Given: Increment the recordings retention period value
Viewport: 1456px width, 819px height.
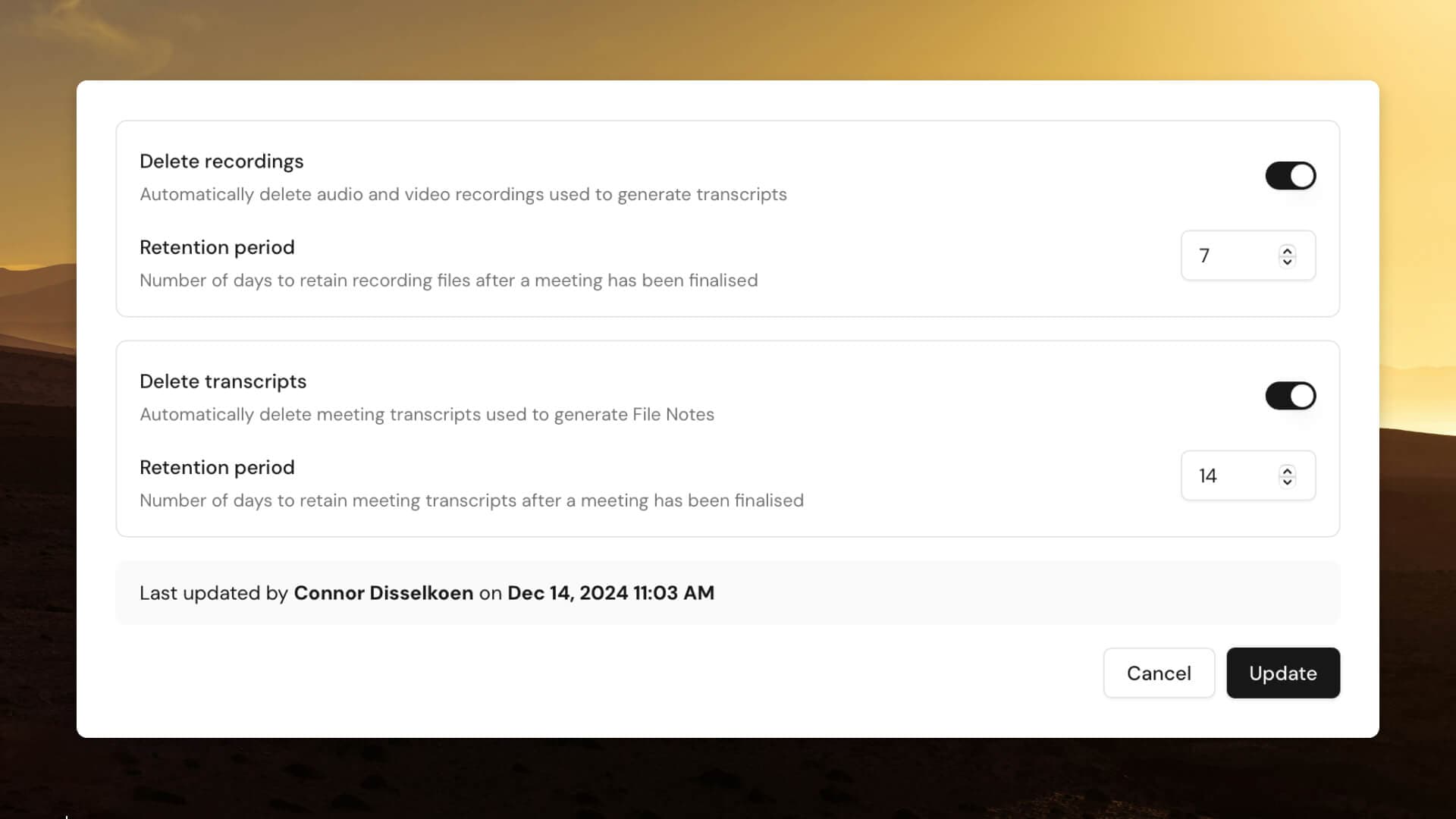Looking at the screenshot, I should click(x=1287, y=251).
